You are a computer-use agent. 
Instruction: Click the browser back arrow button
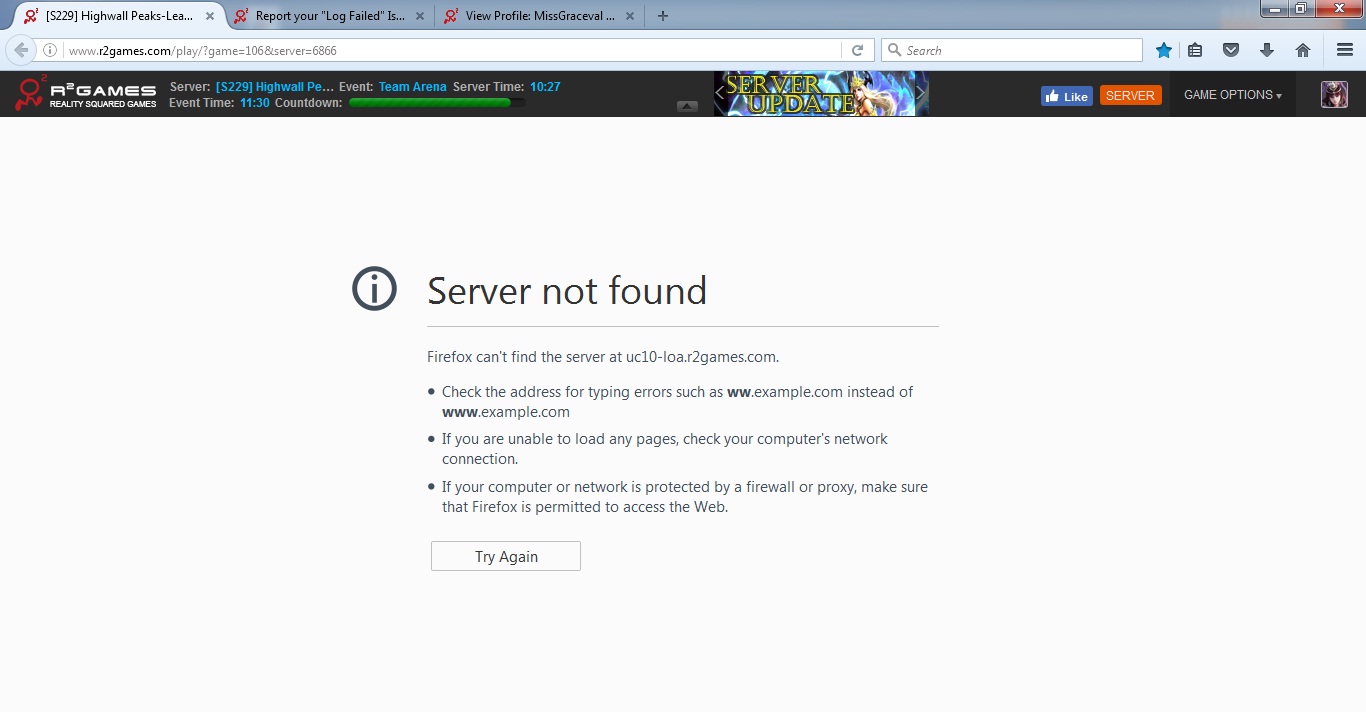click(x=21, y=50)
